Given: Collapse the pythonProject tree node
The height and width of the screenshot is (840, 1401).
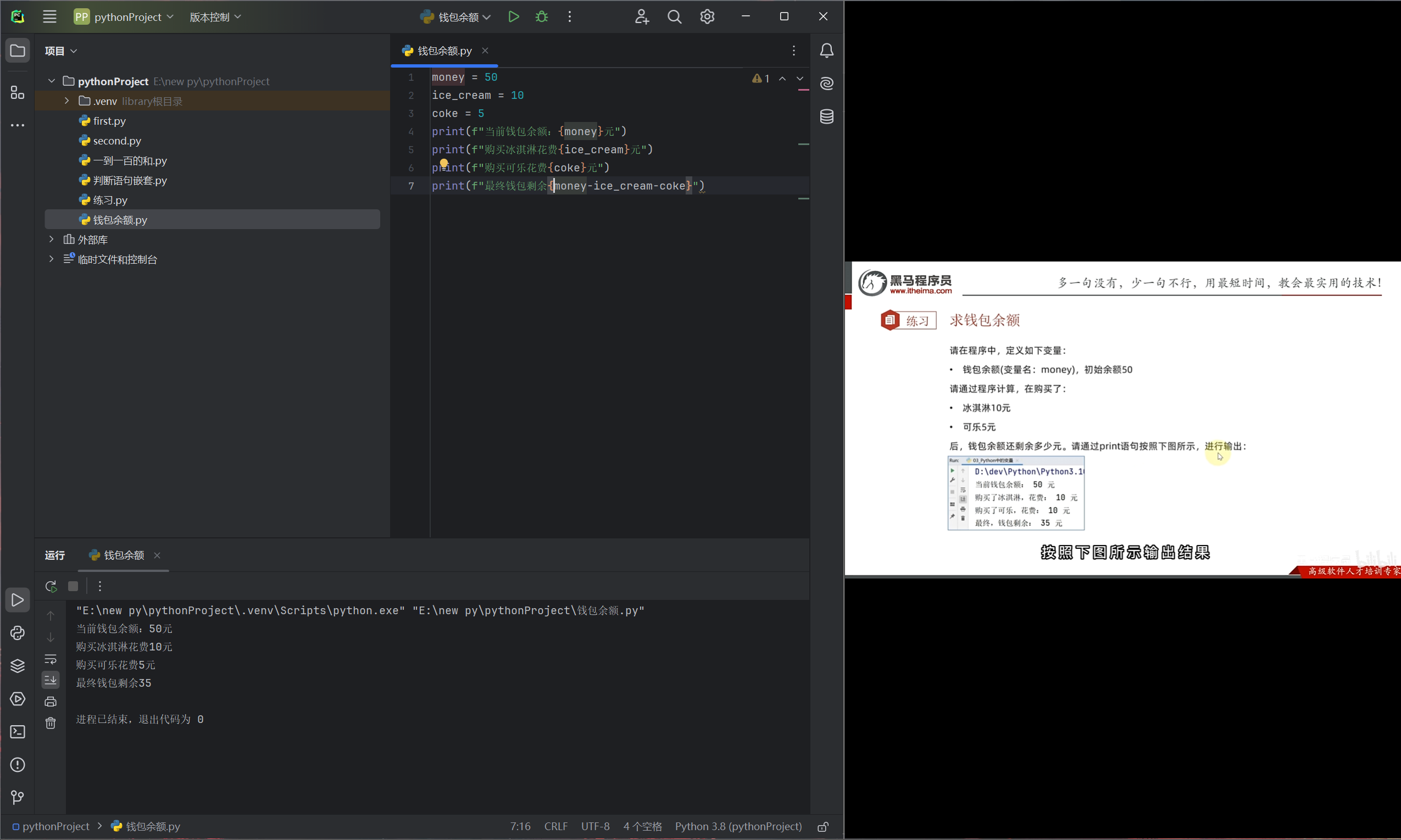Looking at the screenshot, I should [51, 81].
